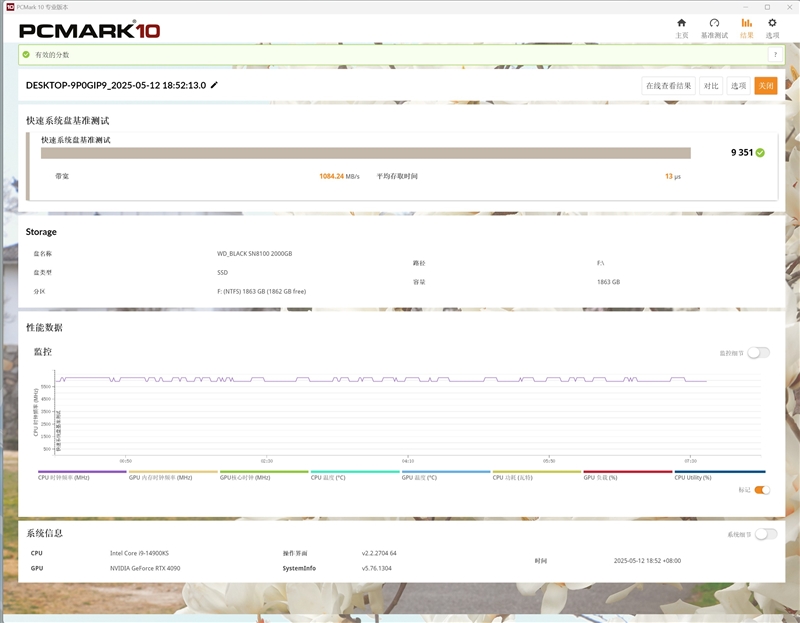Switch to the Results (结果) tab
Image resolution: width=800 pixels, height=623 pixels.
pyautogui.click(x=746, y=29)
